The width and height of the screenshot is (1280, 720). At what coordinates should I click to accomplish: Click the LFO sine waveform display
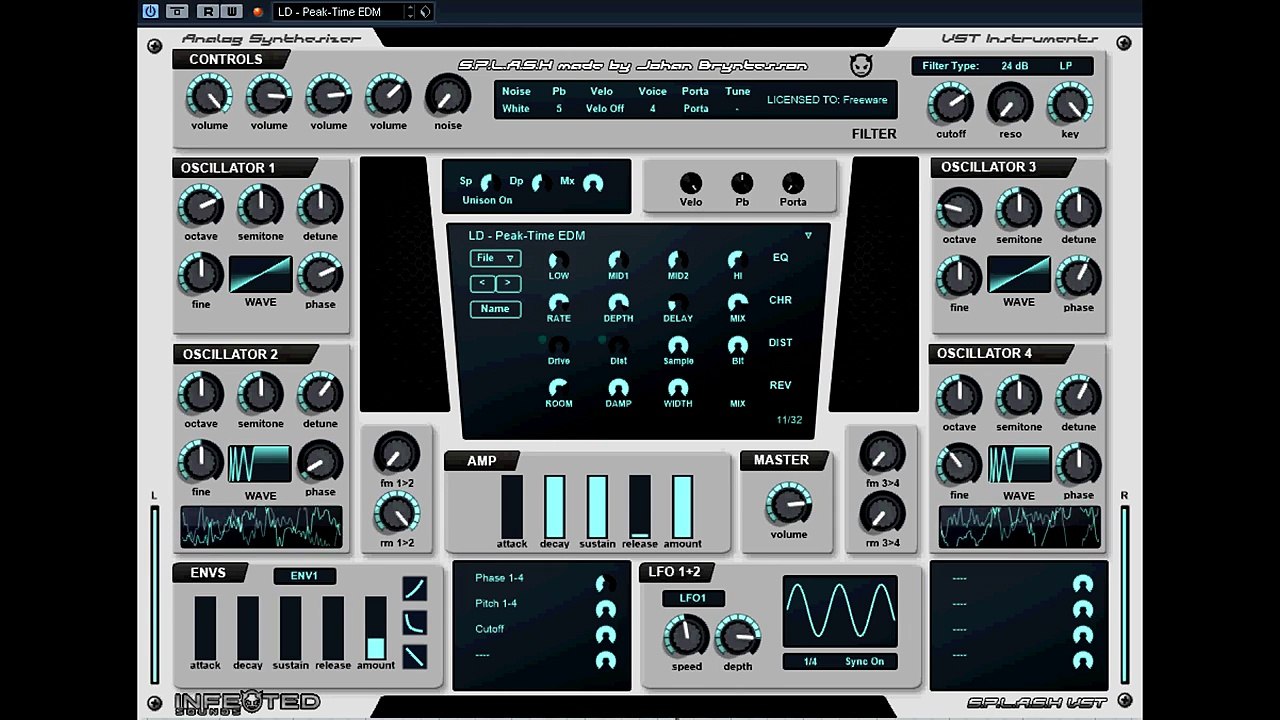pyautogui.click(x=840, y=610)
